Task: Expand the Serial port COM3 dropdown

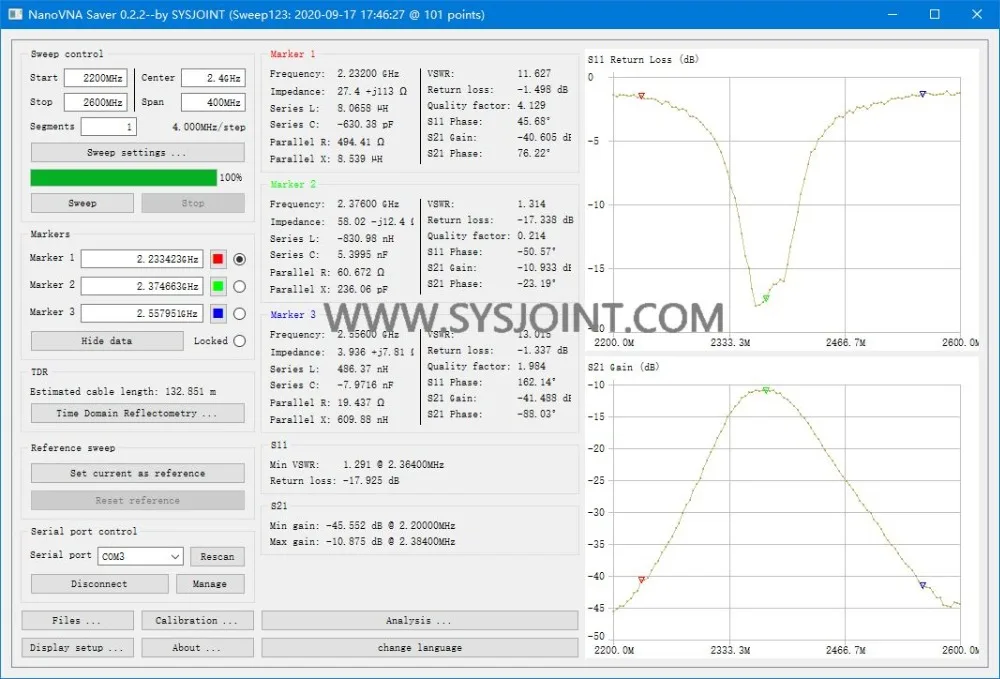Action: (x=140, y=556)
